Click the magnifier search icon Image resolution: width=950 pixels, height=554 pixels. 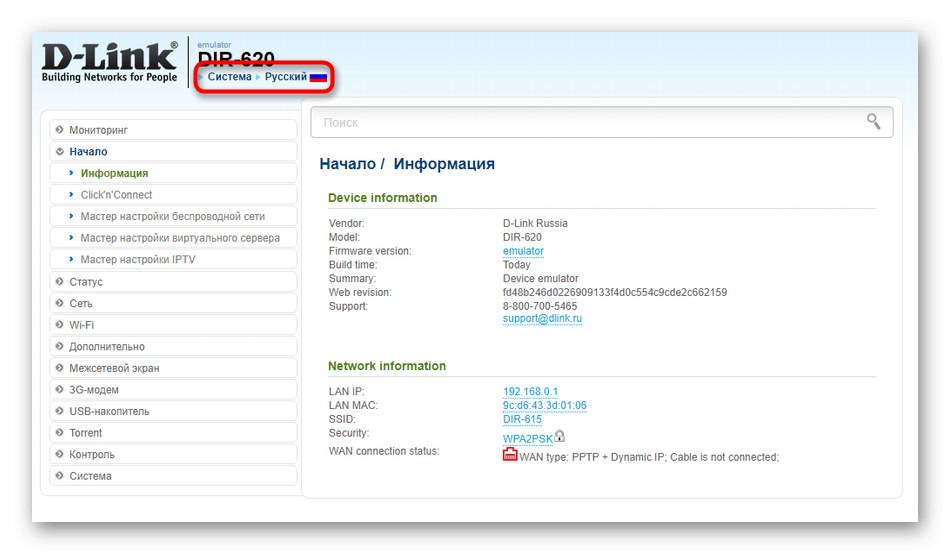[x=873, y=121]
